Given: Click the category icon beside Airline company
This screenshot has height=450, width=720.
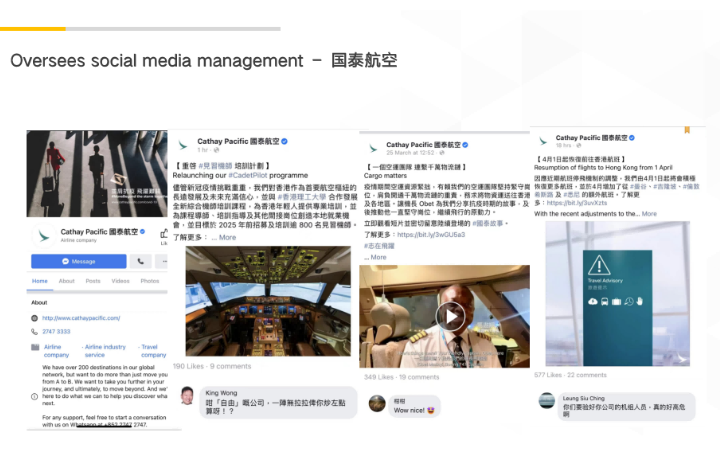Looking at the screenshot, I should coord(35,347).
